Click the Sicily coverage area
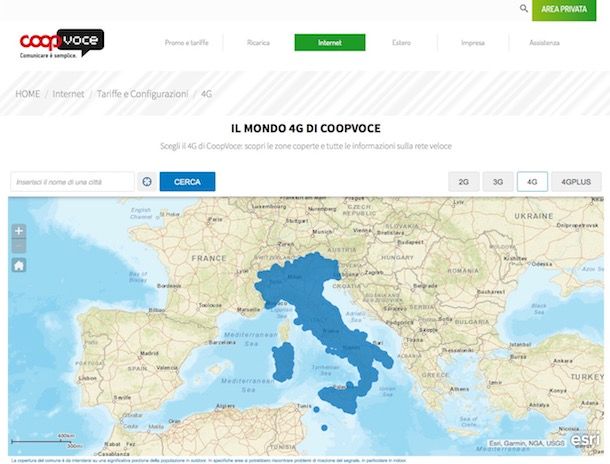Viewport: 610px width, 464px height. click(339, 400)
